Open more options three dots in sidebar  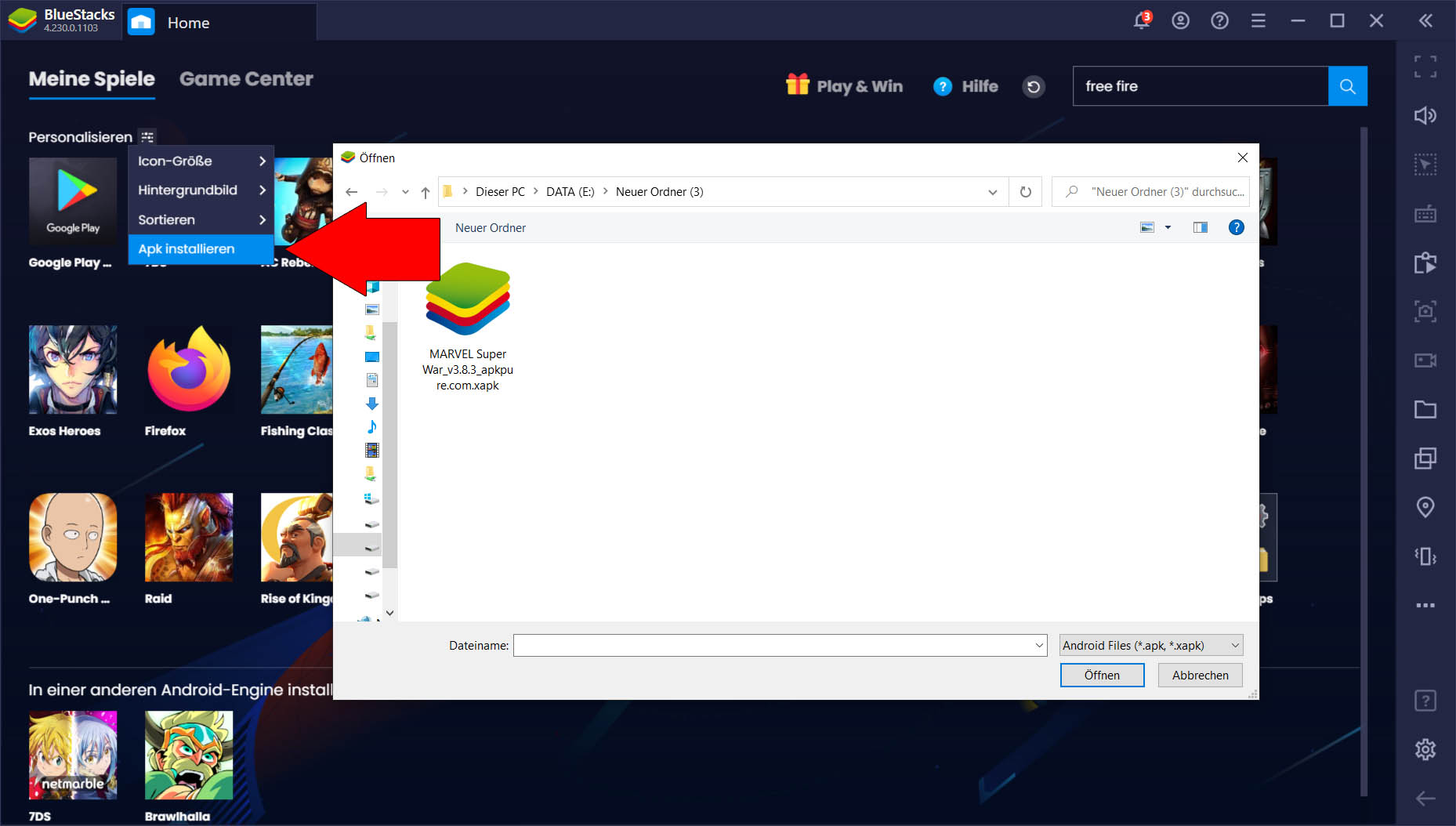(x=1425, y=605)
